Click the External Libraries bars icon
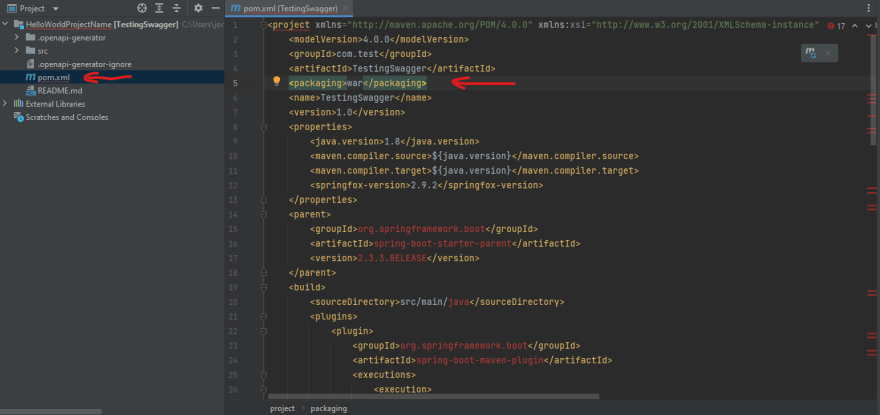Viewport: 880px width, 415px height. (18, 104)
